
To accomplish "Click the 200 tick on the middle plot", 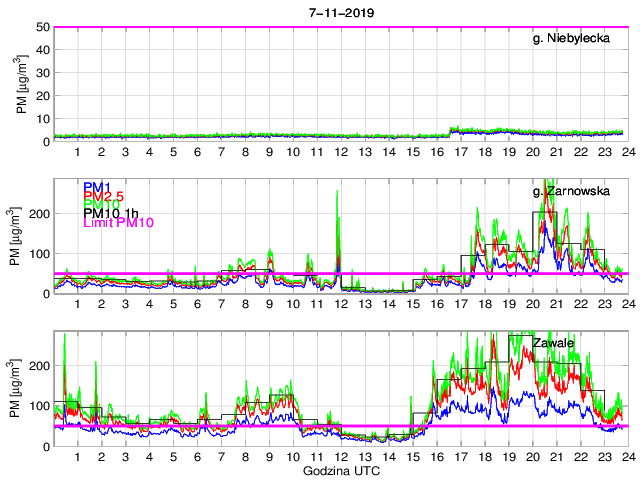I will (x=40, y=213).
